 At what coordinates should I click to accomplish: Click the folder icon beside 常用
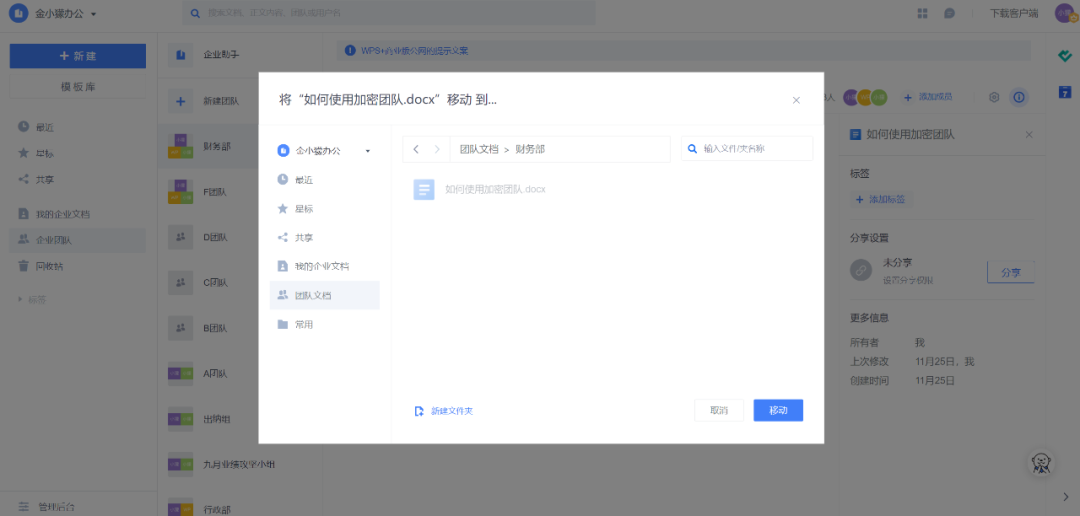(x=282, y=324)
